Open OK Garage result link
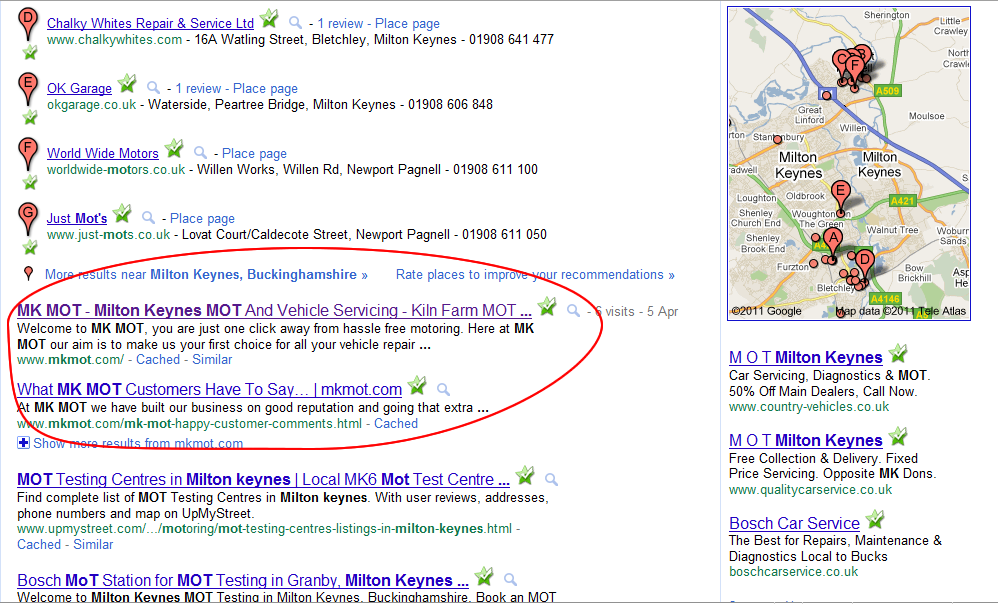998x604 pixels. pyautogui.click(x=79, y=88)
